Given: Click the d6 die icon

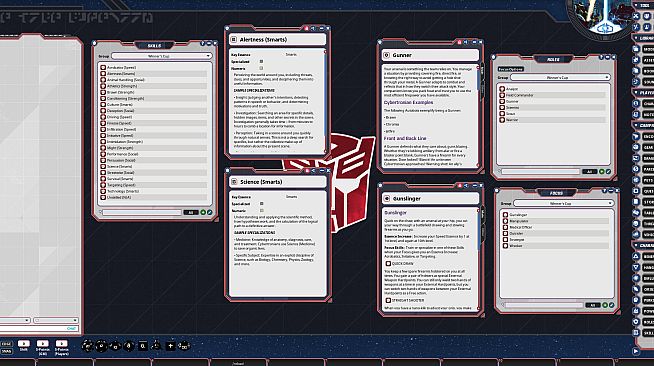Looking at the screenshot, I should point(143,346).
